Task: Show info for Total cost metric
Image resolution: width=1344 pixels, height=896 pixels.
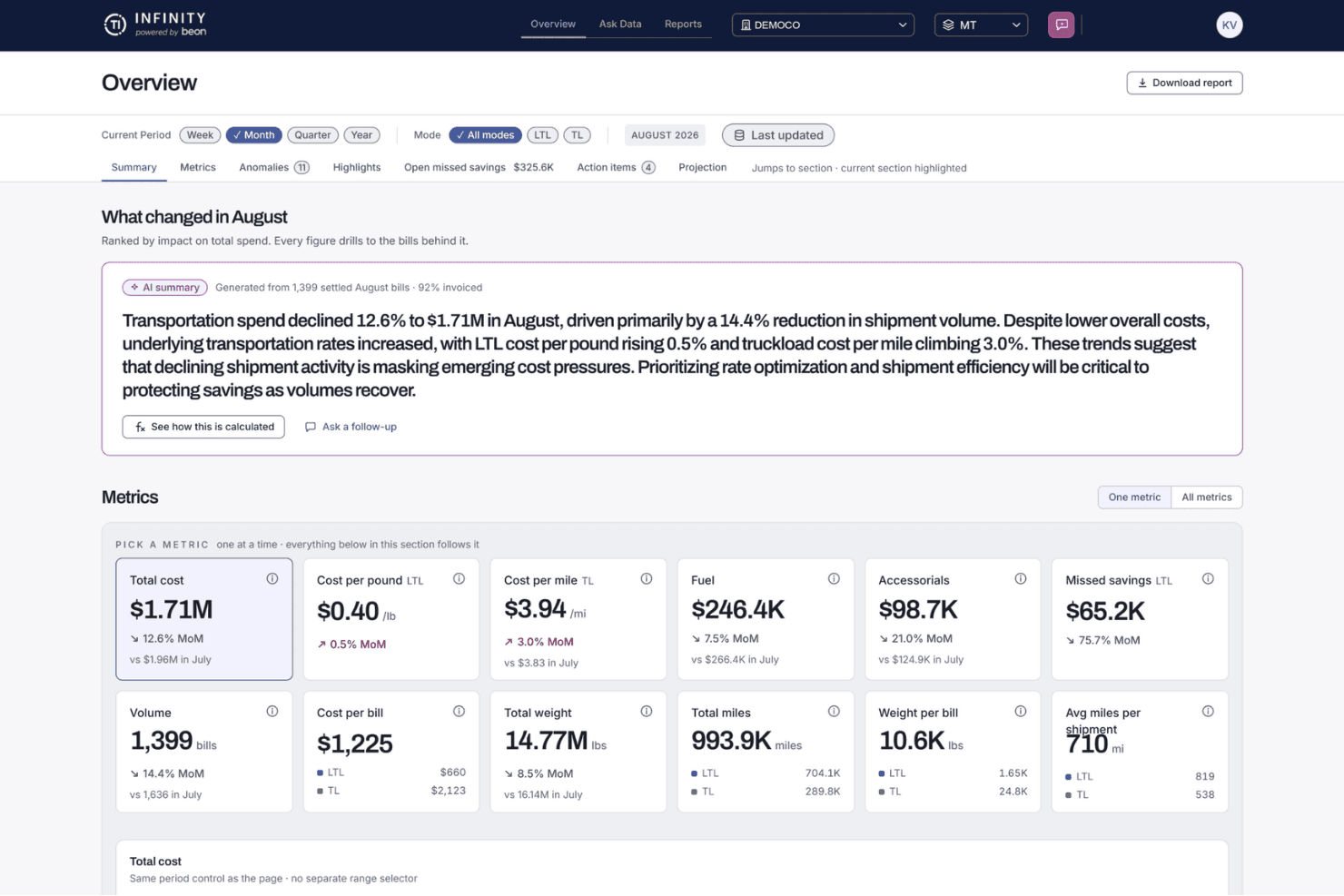Action: 272,579
